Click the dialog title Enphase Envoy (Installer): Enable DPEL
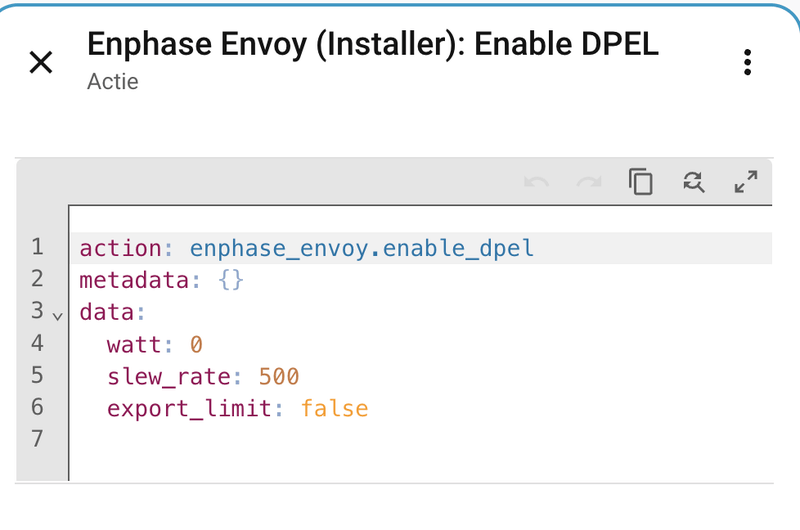This screenshot has height=530, width=800. [373, 44]
